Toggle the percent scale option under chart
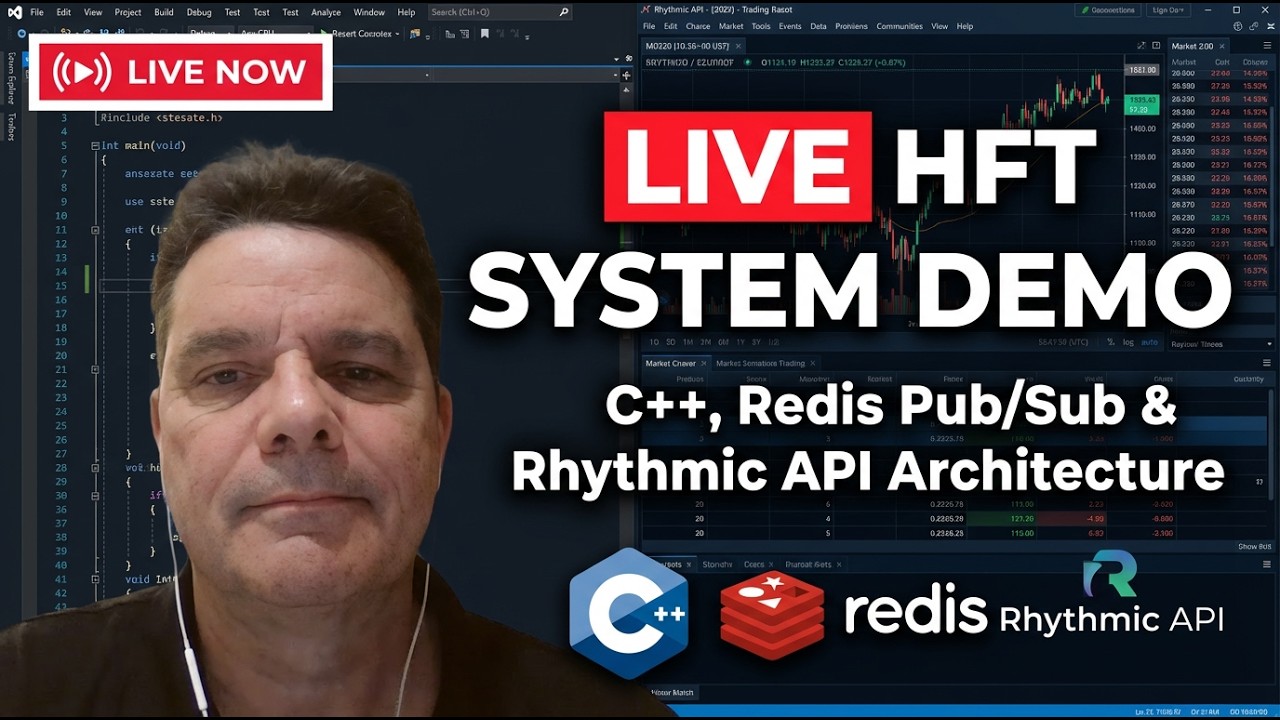This screenshot has height=720, width=1280. pyautogui.click(x=1113, y=342)
